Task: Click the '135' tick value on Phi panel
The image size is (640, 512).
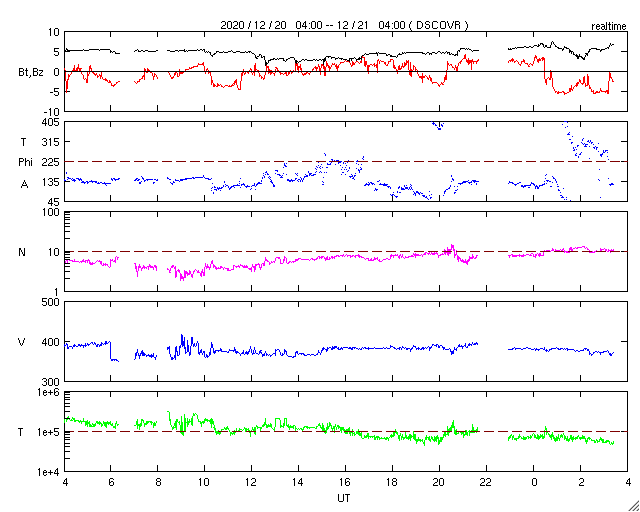Action: pyautogui.click(x=51, y=182)
